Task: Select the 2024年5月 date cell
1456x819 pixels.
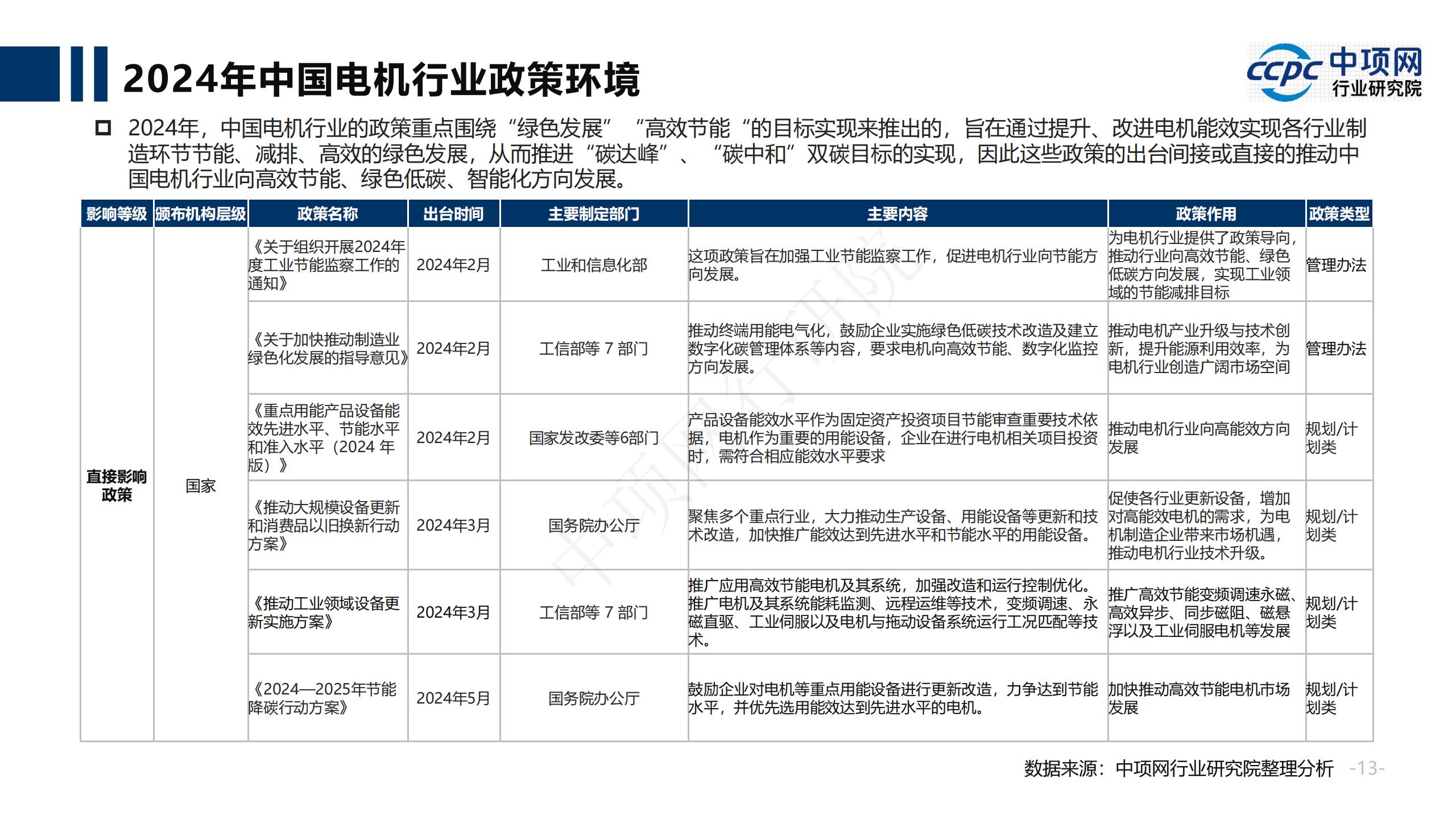Action: click(x=453, y=698)
